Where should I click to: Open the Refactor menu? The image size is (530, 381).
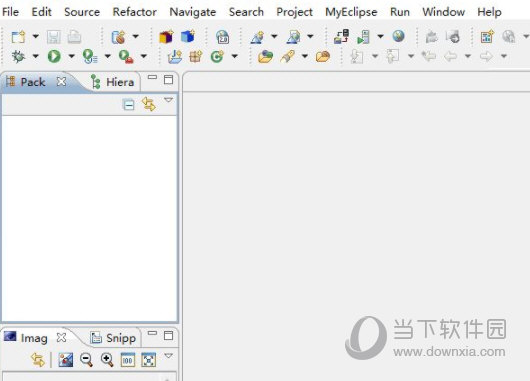135,12
